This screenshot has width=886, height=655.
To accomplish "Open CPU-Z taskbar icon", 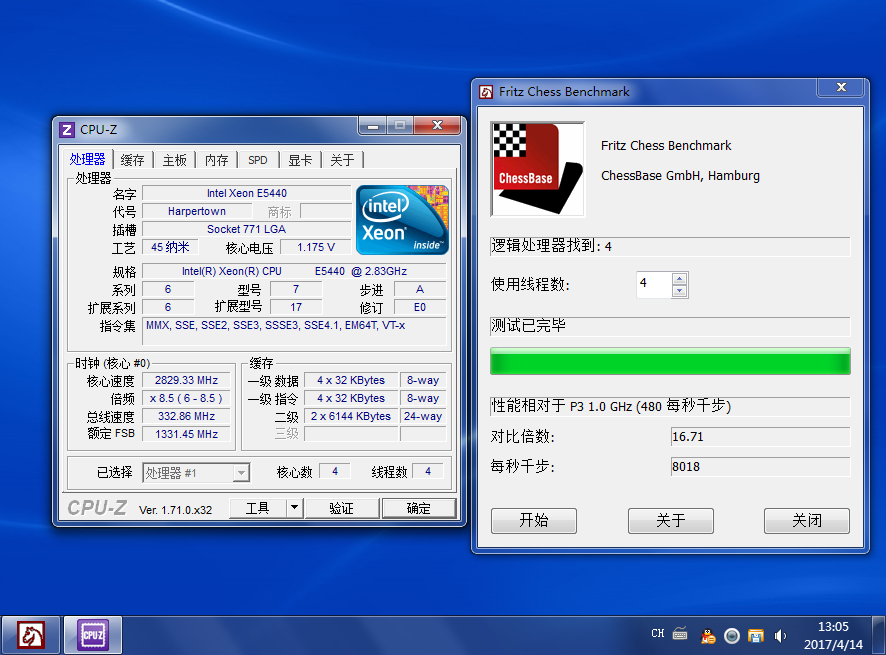I will (93, 635).
